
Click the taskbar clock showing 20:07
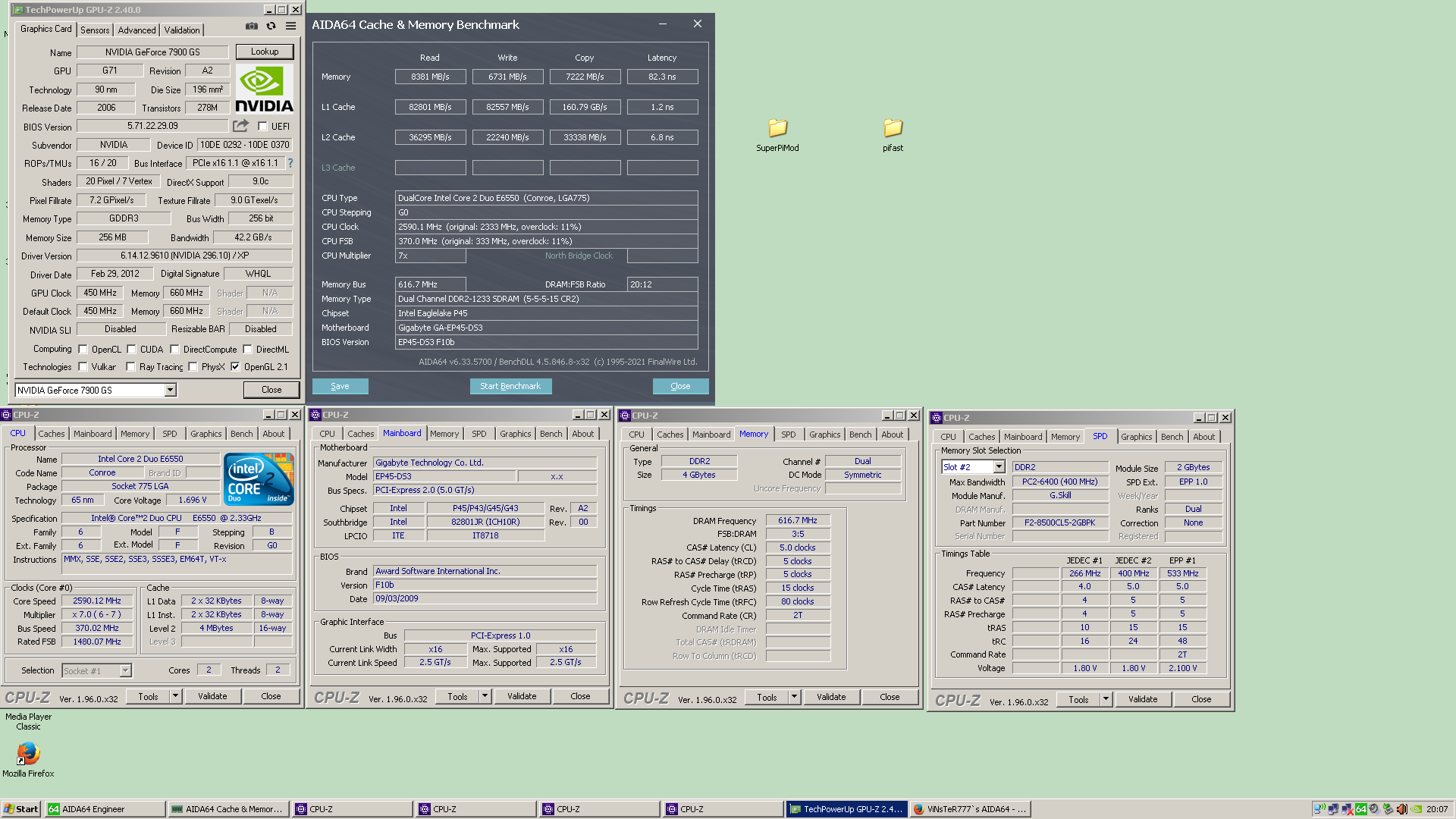[x=1436, y=809]
